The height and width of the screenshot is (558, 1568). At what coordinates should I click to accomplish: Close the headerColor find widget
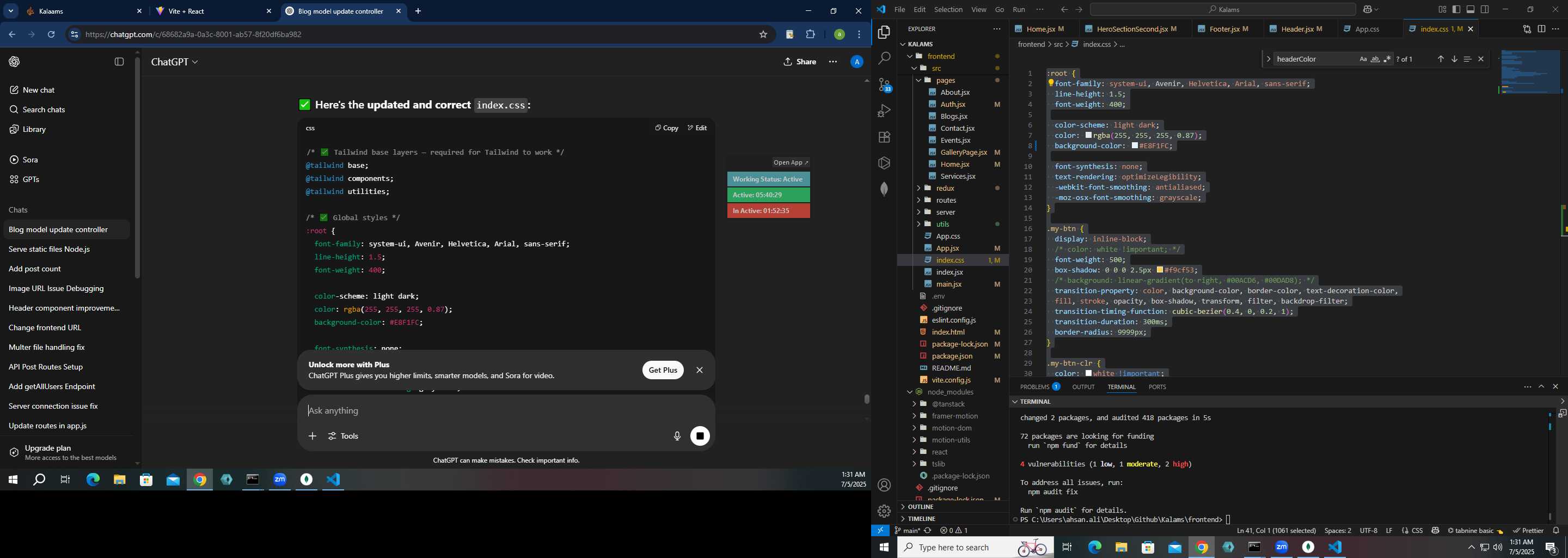point(1480,59)
